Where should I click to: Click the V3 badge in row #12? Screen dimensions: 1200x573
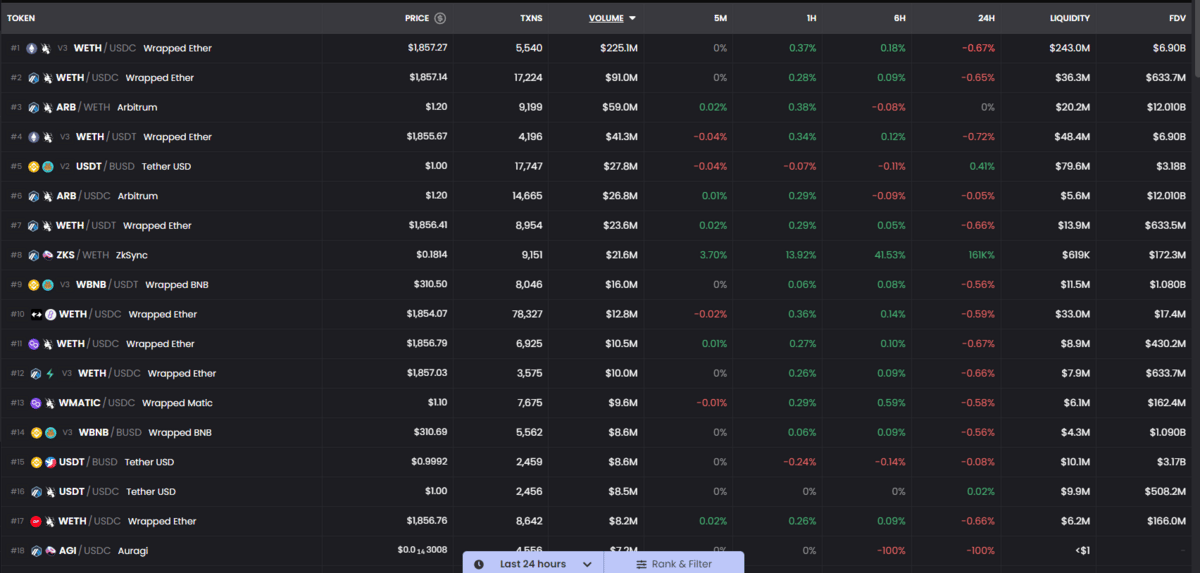(67, 374)
